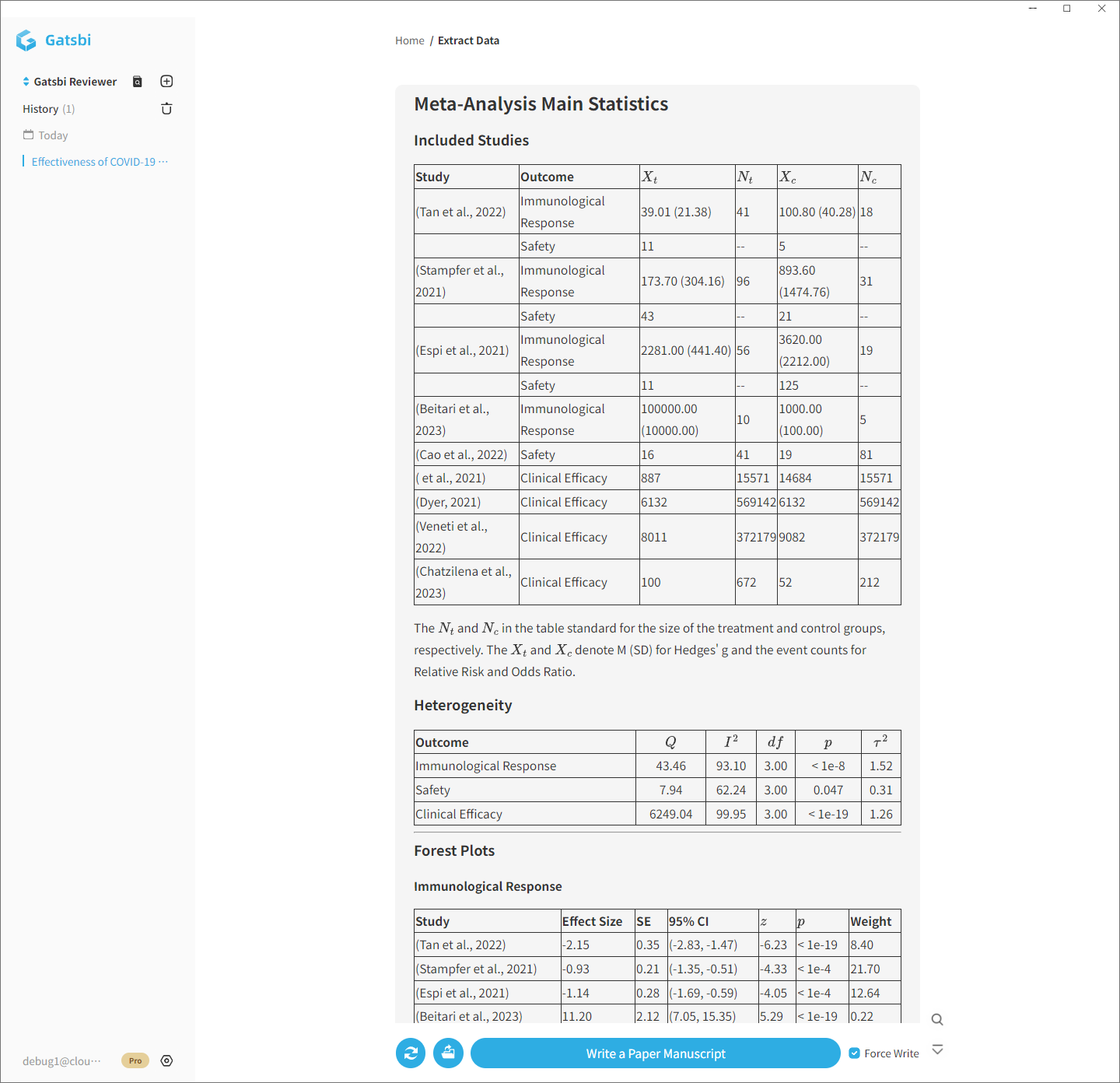
Task: Select the Today group in History
Action: click(x=53, y=135)
